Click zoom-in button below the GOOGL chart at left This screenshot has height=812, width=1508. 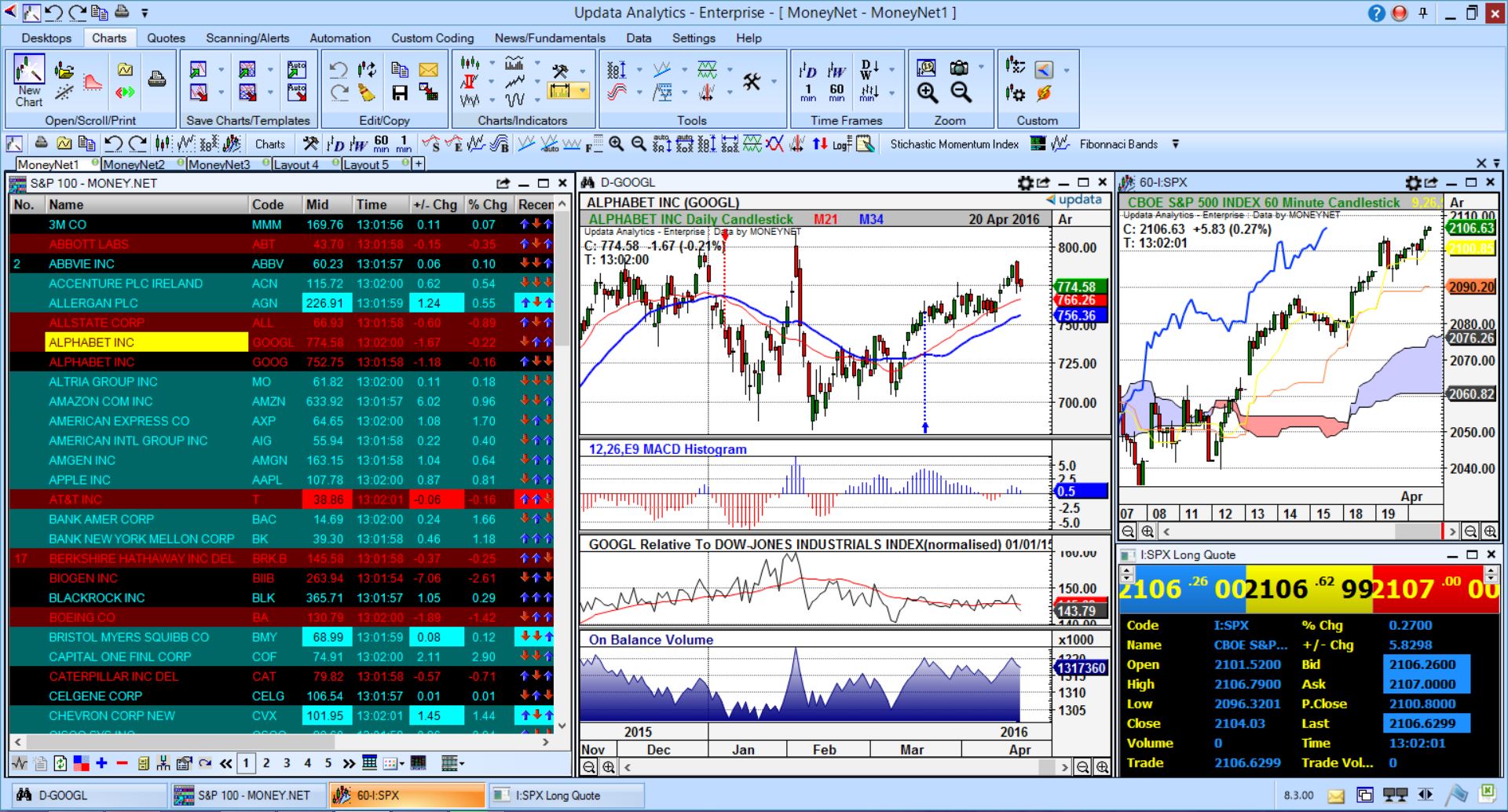pos(608,767)
